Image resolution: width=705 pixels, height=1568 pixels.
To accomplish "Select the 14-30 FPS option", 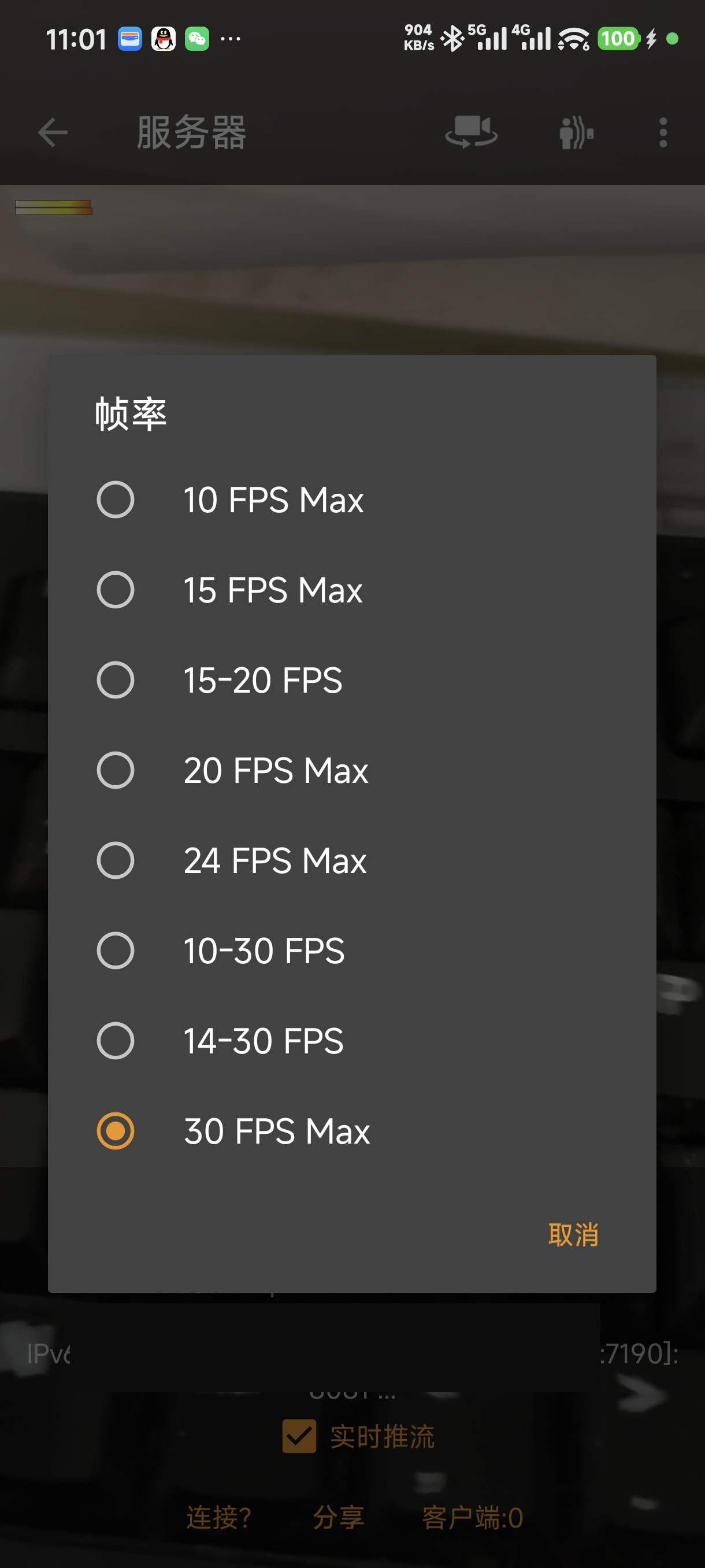I will [x=116, y=1040].
